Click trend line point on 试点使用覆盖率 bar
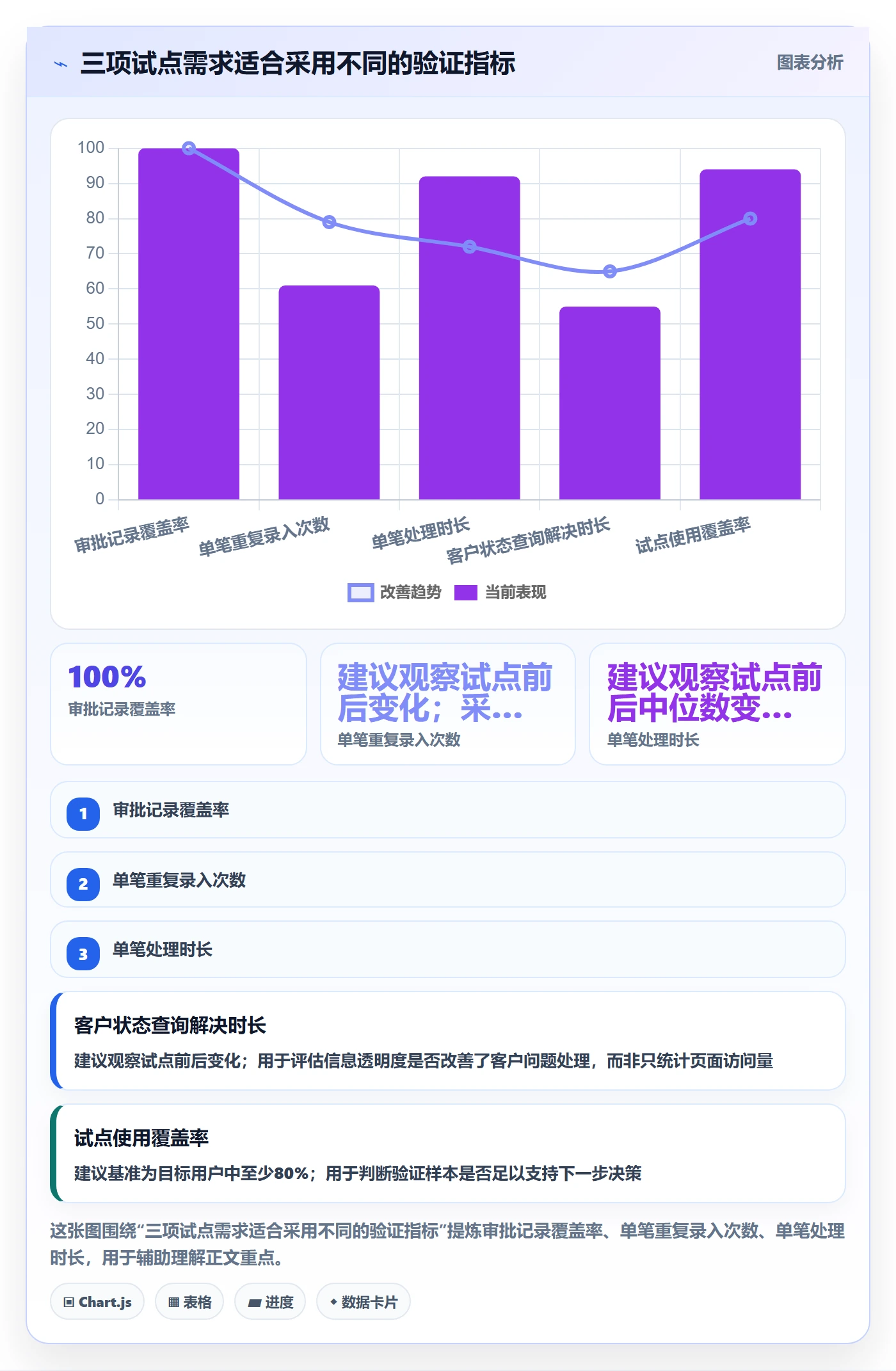Screen dimensions: 896x1371 point(750,219)
